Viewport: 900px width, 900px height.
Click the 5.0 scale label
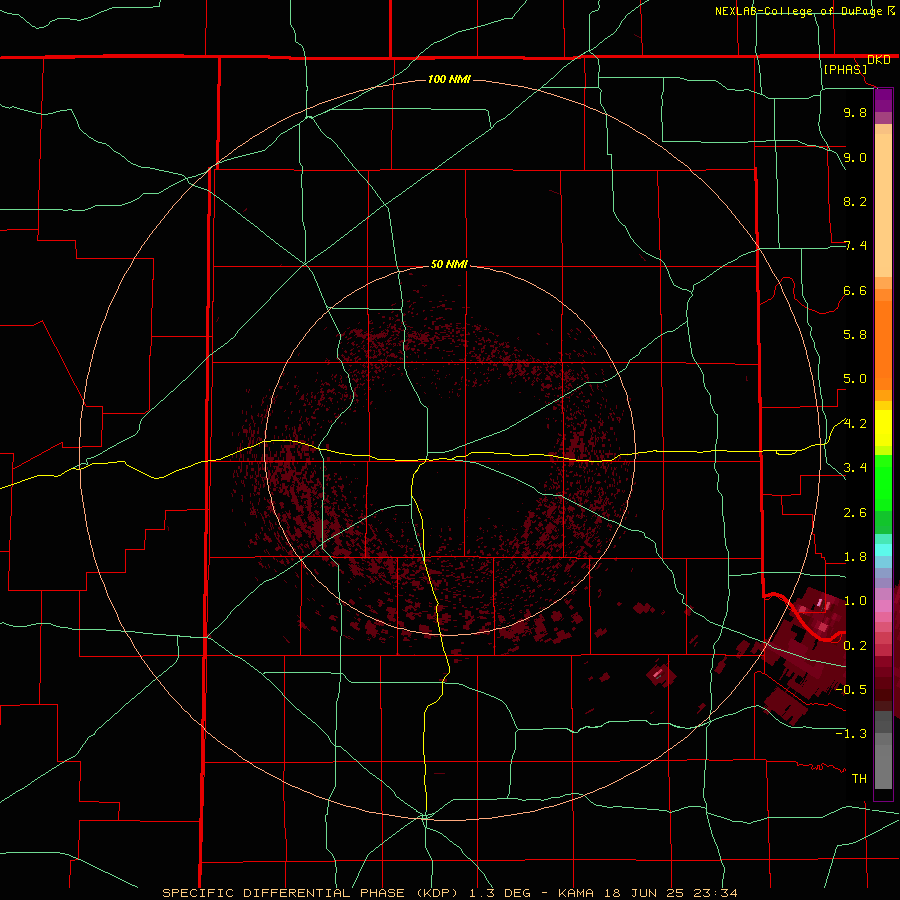(x=855, y=379)
